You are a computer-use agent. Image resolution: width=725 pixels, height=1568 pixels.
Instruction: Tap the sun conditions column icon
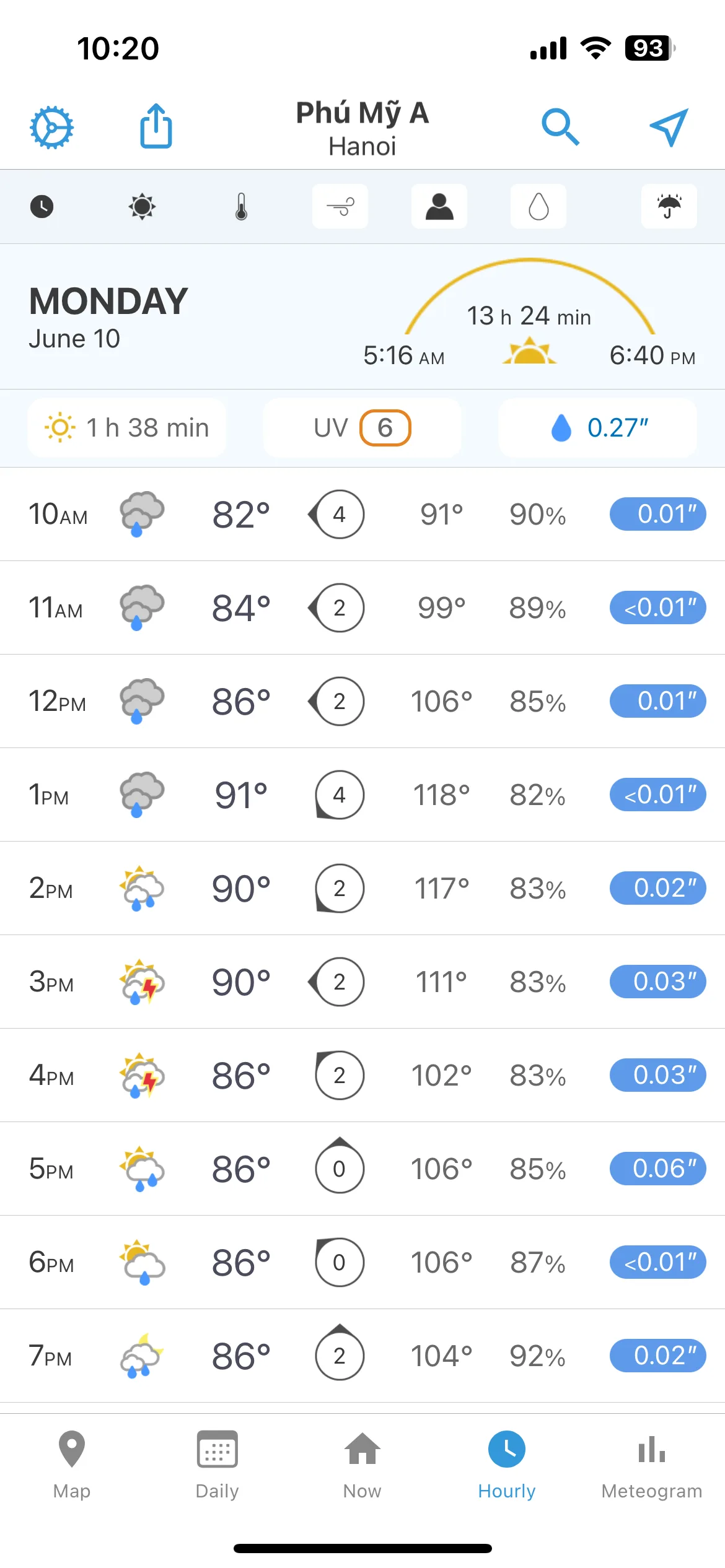click(x=142, y=206)
